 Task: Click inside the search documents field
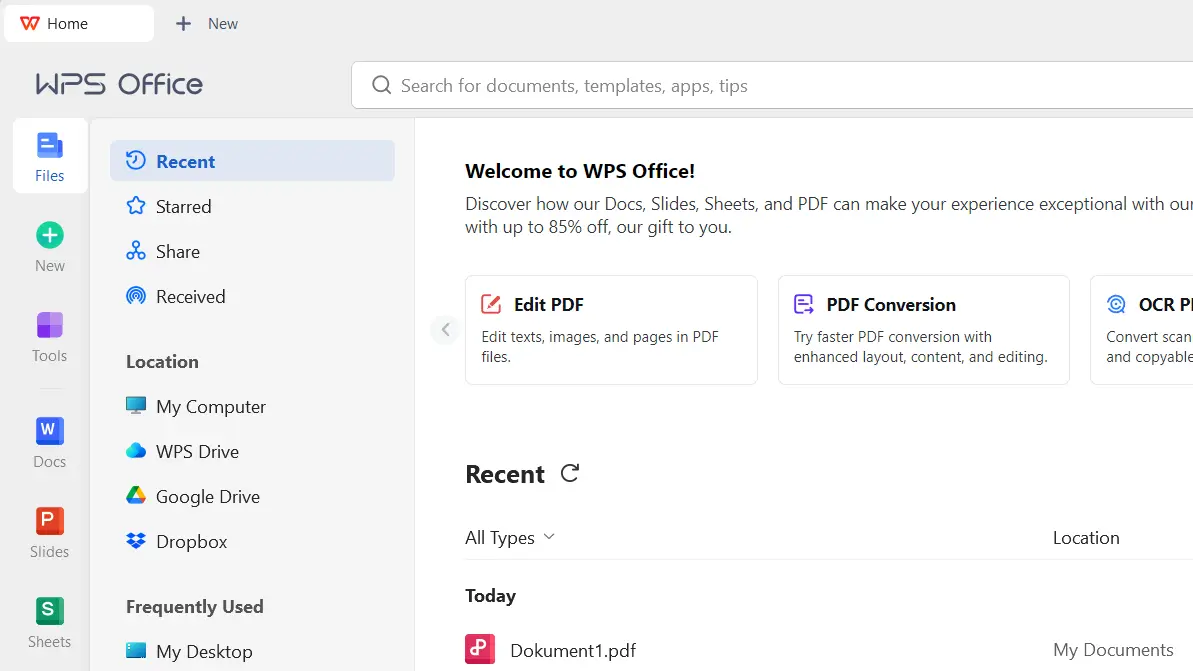click(600, 86)
